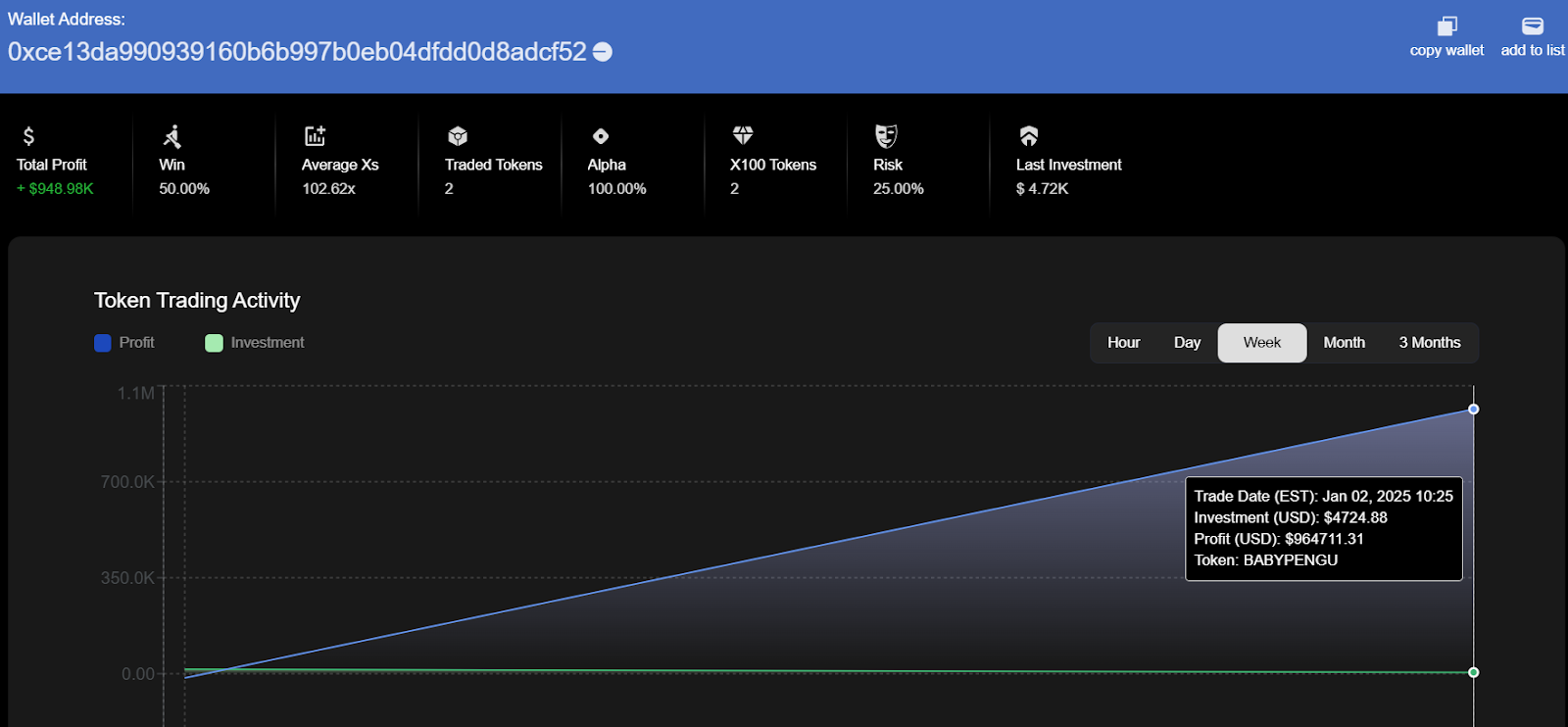Click the 1.1M y-axis label
Screen dimensions: 1568x727
[x=135, y=394]
